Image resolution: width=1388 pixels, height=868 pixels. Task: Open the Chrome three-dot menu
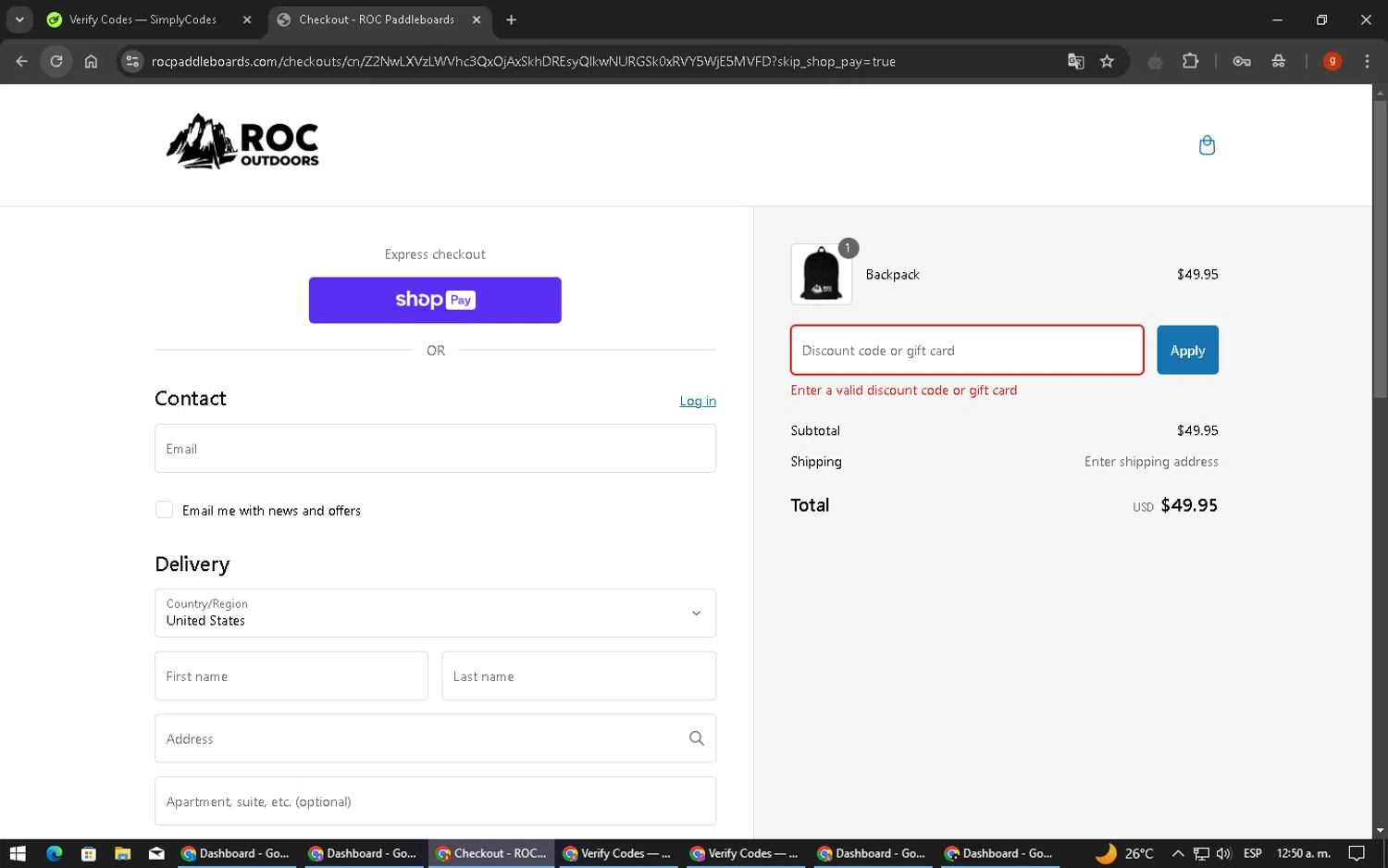[x=1367, y=61]
